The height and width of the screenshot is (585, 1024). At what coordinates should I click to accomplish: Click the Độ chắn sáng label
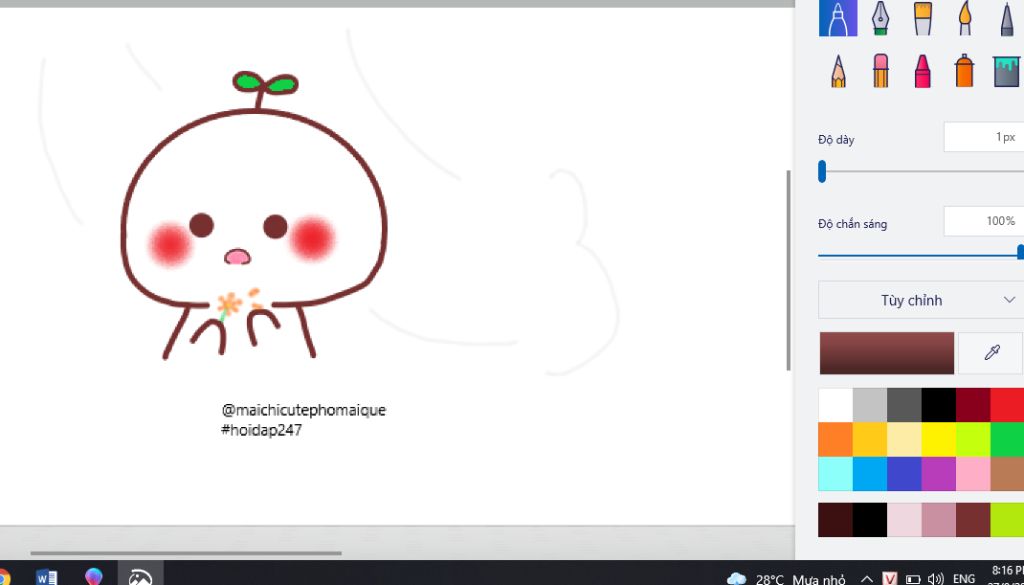[852, 224]
